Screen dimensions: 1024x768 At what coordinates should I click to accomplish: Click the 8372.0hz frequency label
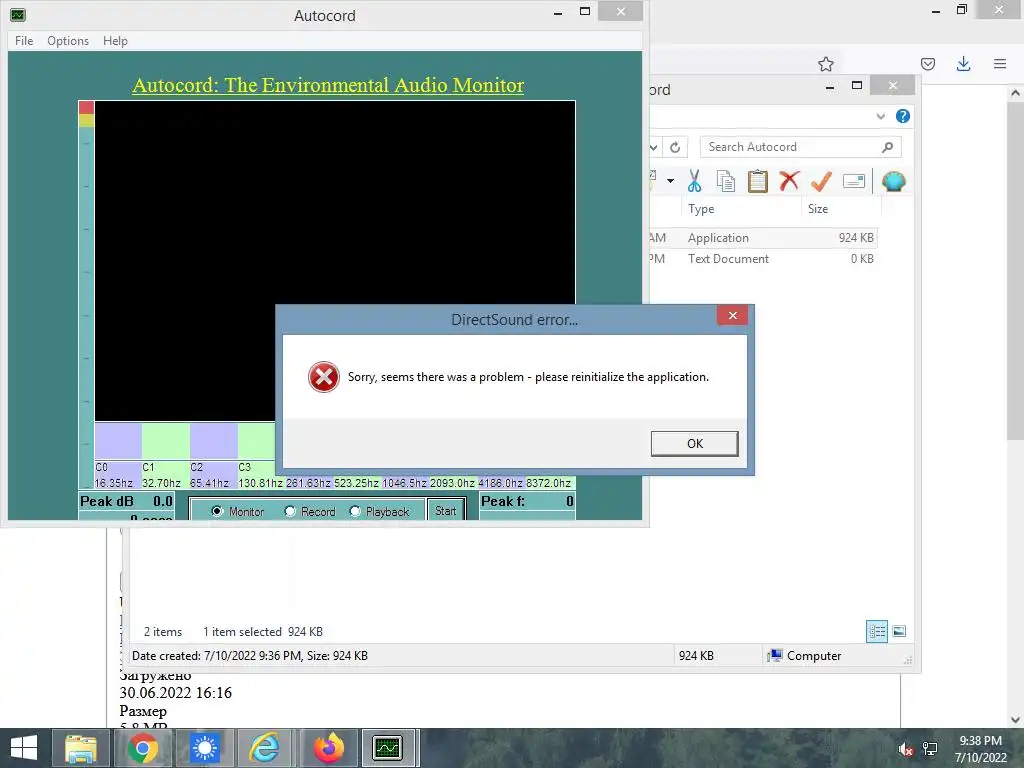point(549,483)
